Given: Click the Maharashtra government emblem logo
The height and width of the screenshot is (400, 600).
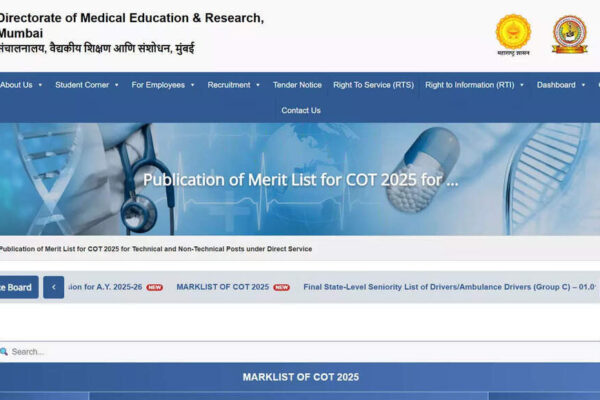Looking at the screenshot, I should pos(513,35).
